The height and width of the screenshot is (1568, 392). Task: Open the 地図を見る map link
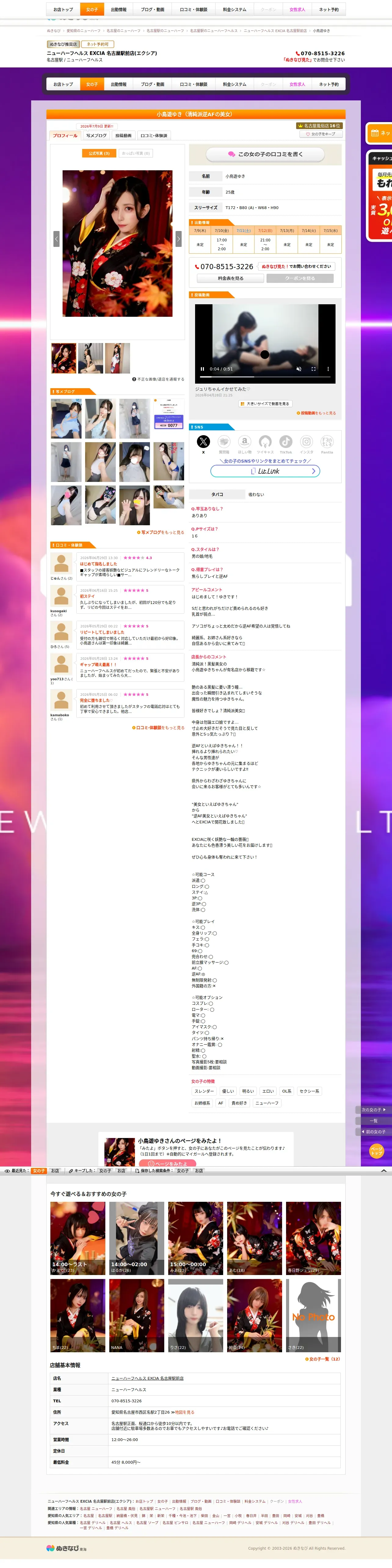point(184,1412)
